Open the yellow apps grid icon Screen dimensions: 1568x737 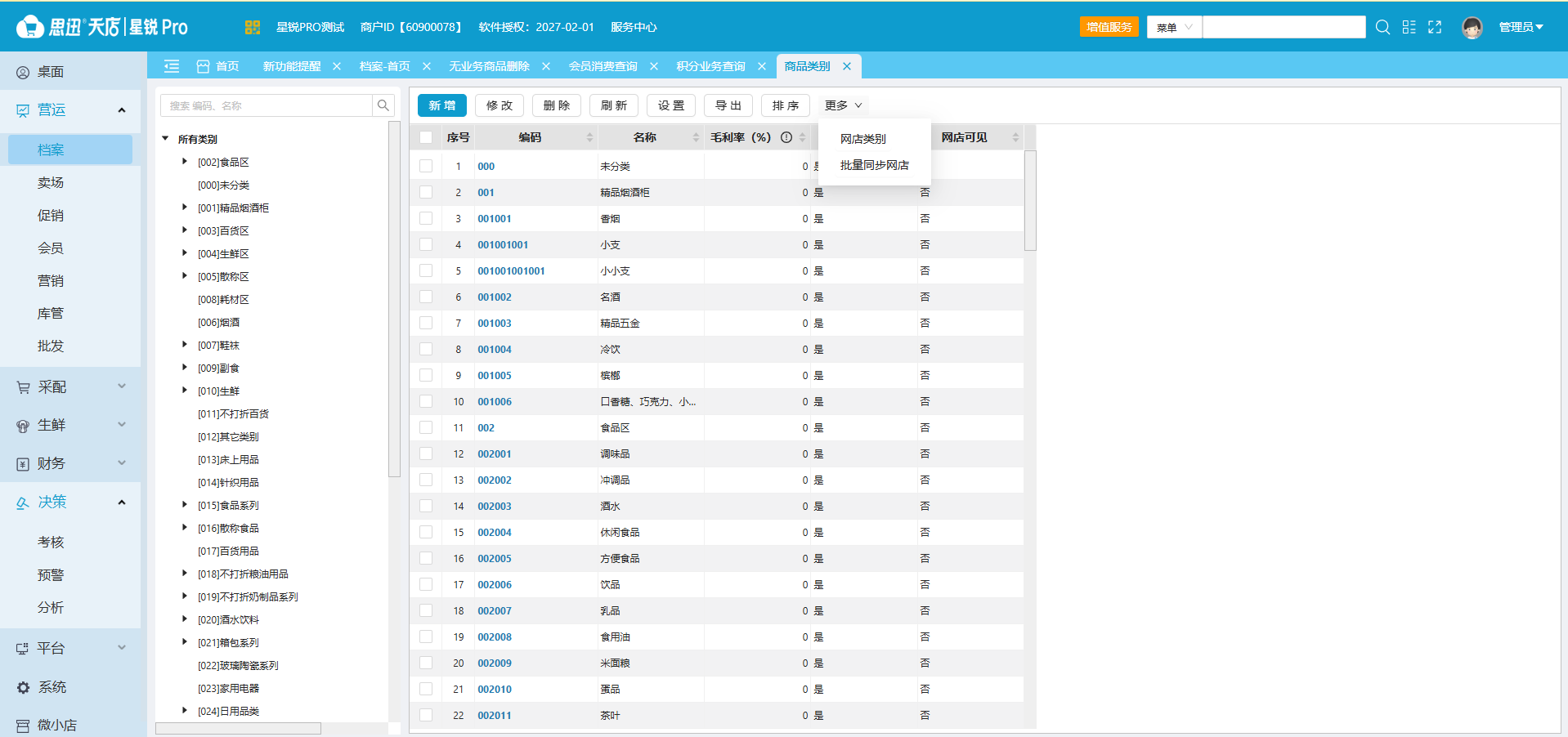[253, 27]
